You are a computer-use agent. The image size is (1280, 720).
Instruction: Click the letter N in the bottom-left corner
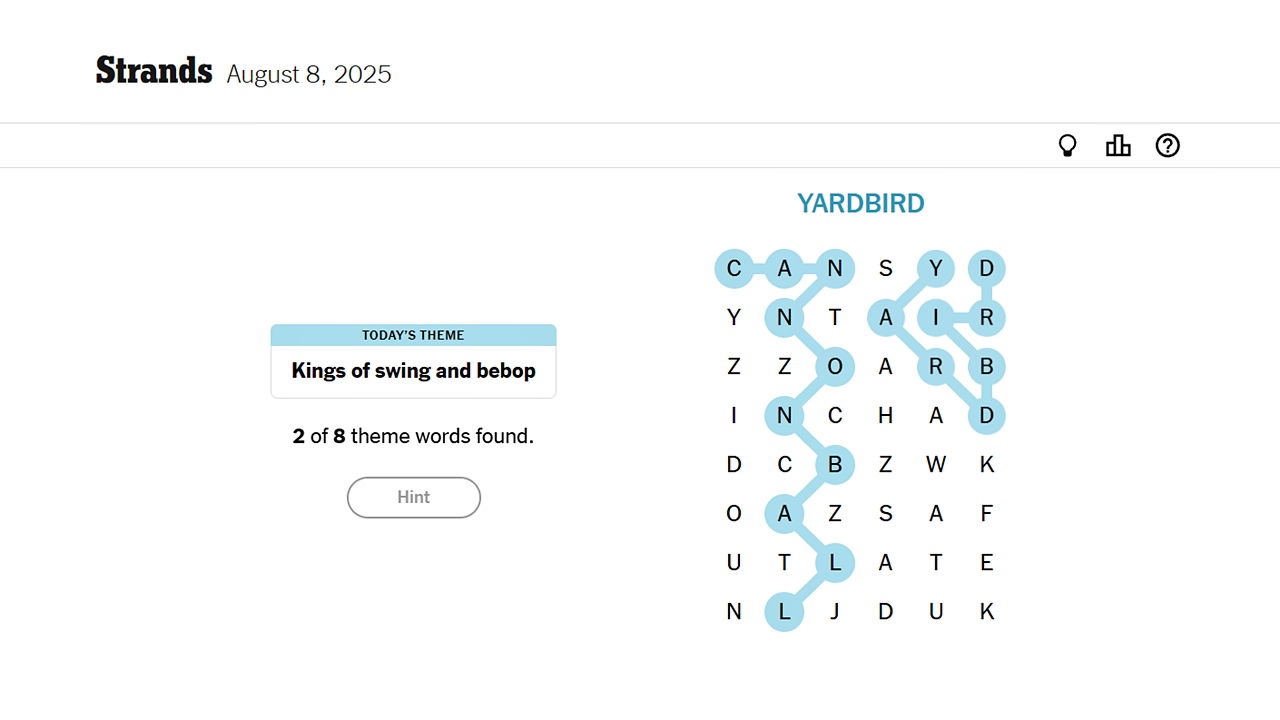734,611
